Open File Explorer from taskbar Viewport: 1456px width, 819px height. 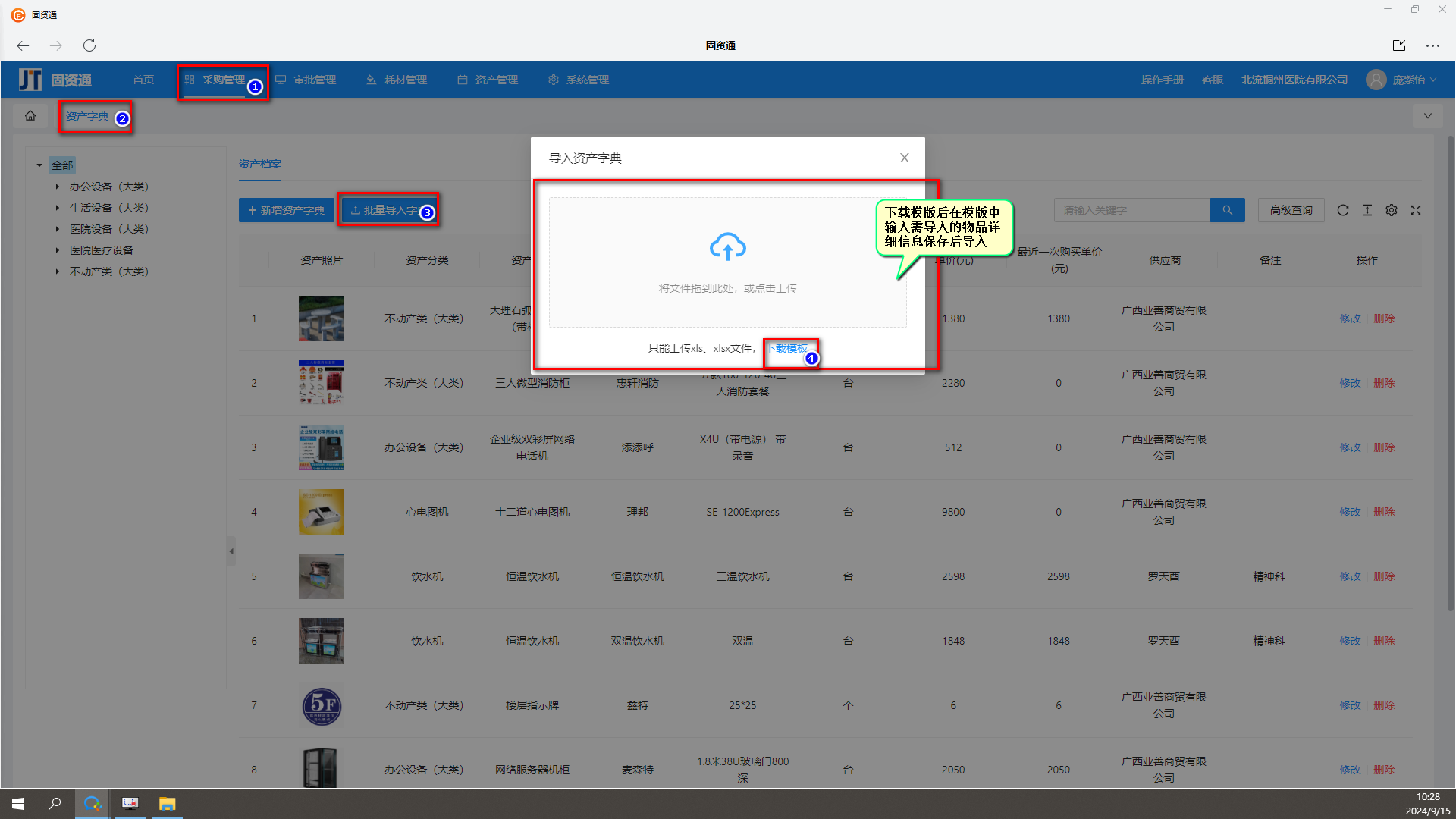coord(167,804)
